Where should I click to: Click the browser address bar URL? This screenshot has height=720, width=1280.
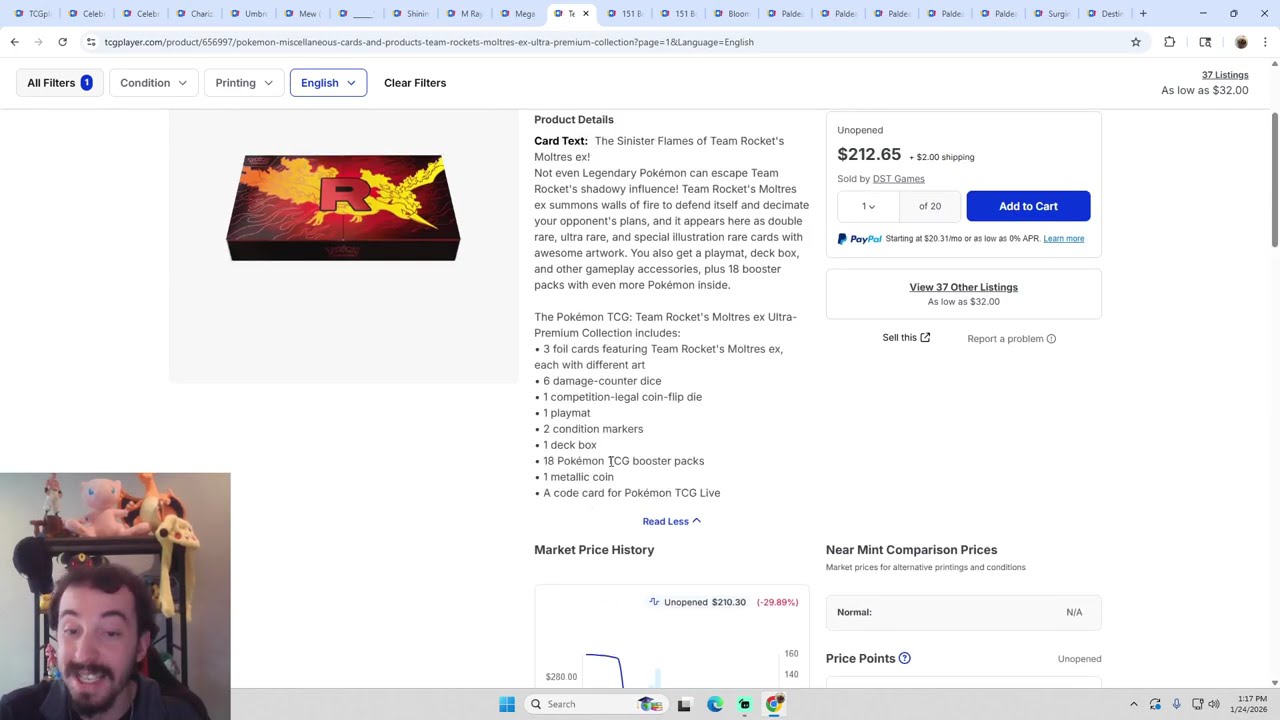[429, 42]
